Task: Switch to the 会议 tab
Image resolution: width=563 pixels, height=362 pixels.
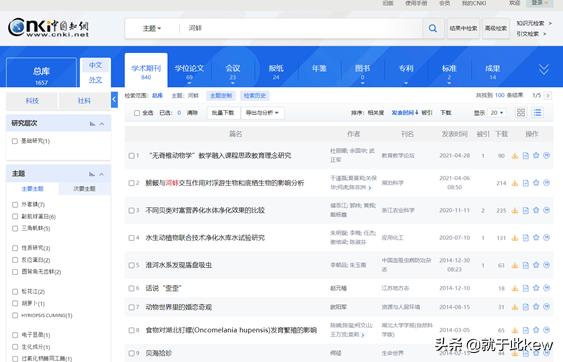Action: point(233,71)
